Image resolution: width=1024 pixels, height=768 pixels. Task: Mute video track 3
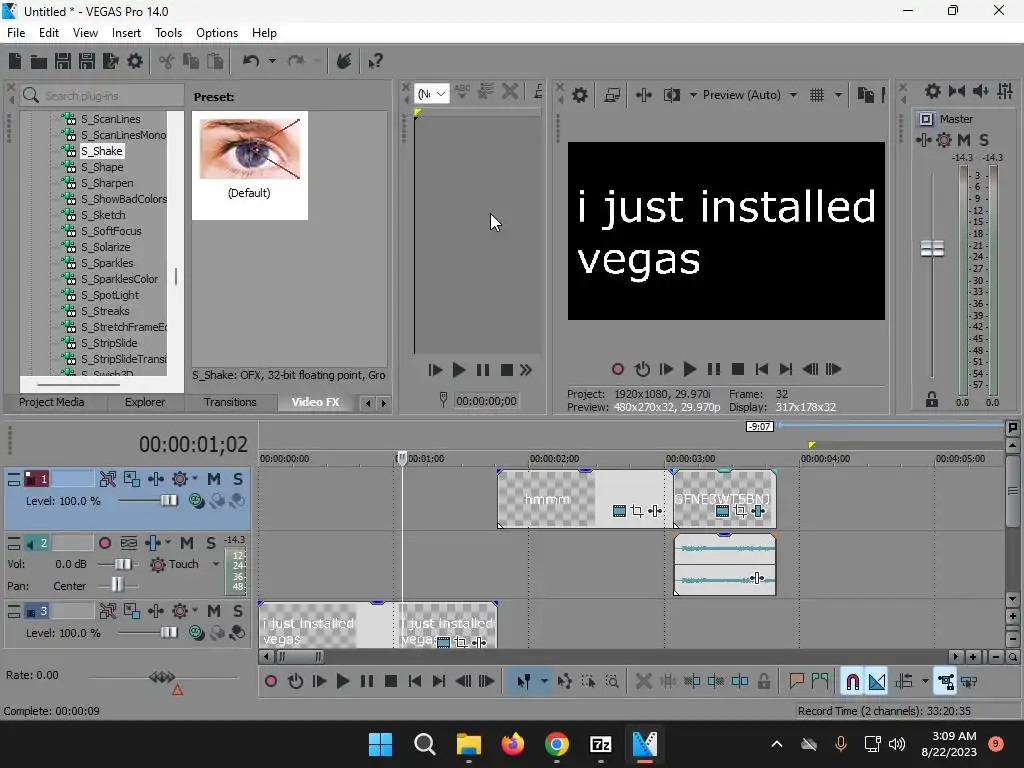[x=214, y=611]
